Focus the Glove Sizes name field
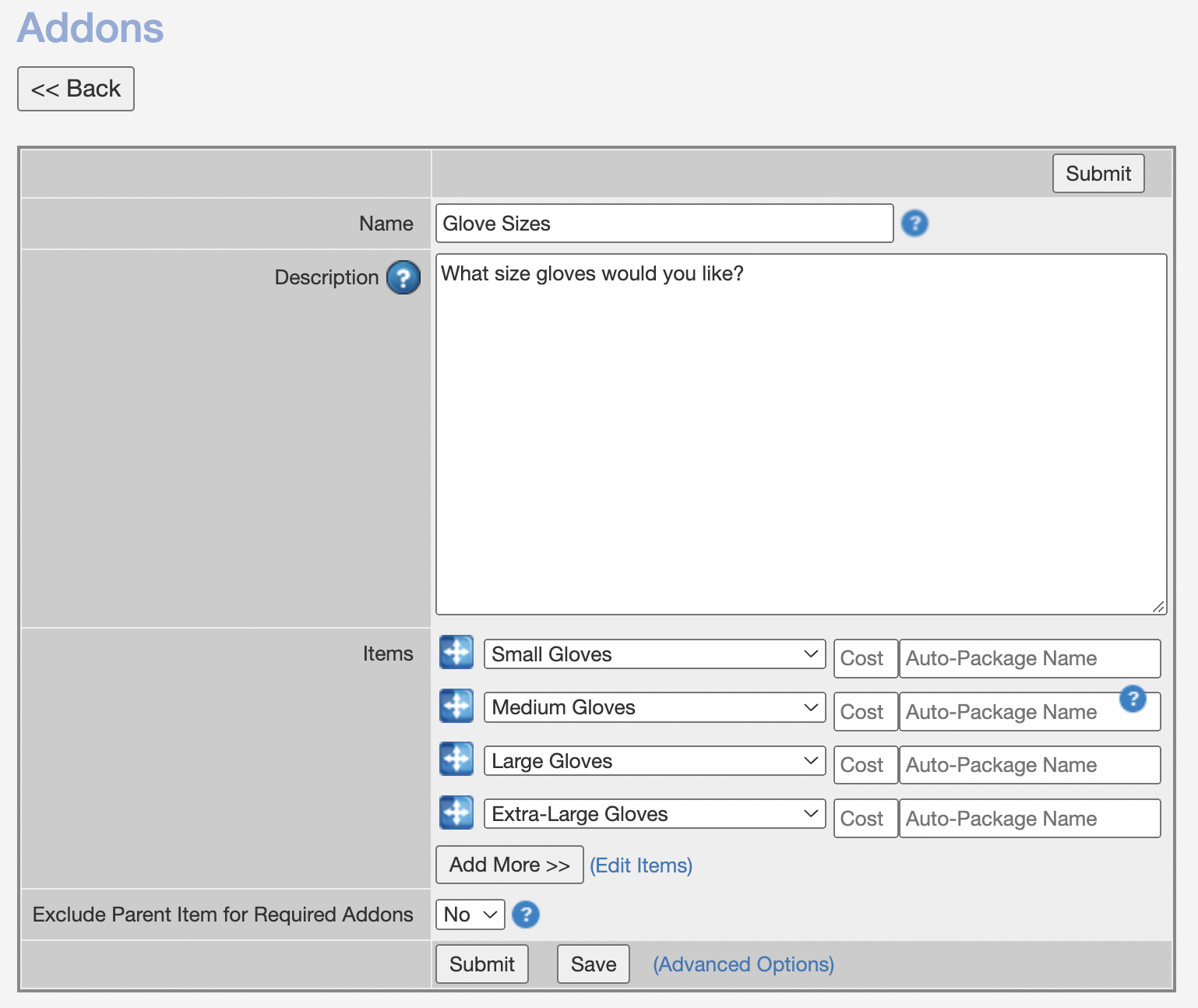Viewport: 1198px width, 1008px height. click(x=664, y=224)
